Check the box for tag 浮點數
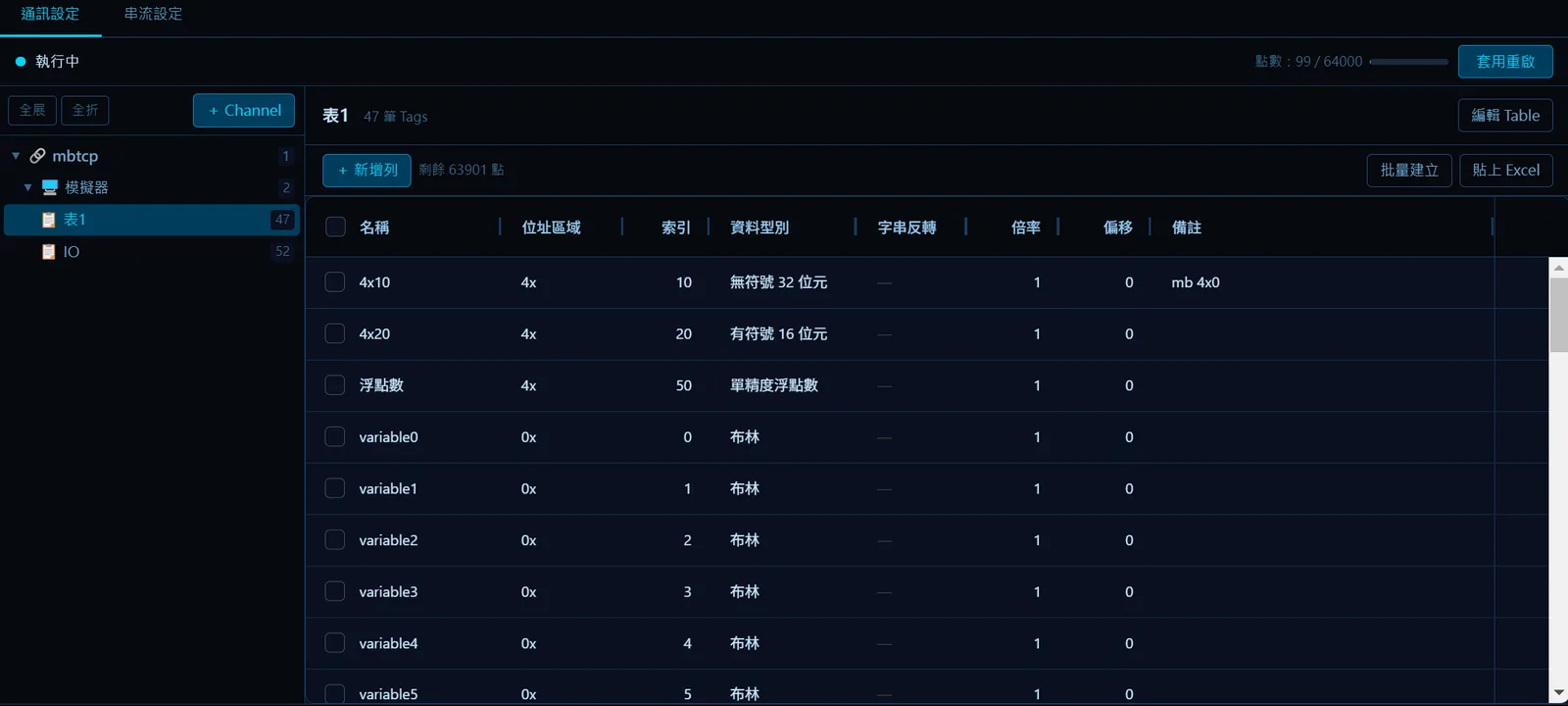The image size is (1568, 706). [335, 385]
